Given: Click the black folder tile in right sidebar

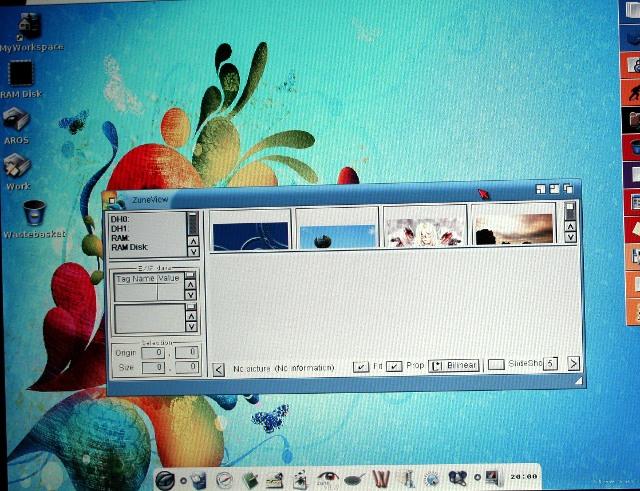Looking at the screenshot, I should point(632,119).
